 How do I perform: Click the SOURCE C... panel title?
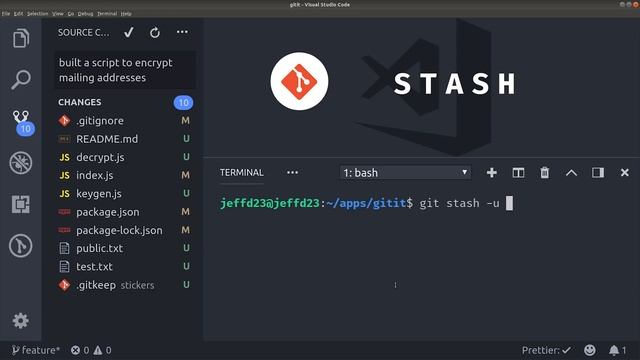(x=84, y=33)
